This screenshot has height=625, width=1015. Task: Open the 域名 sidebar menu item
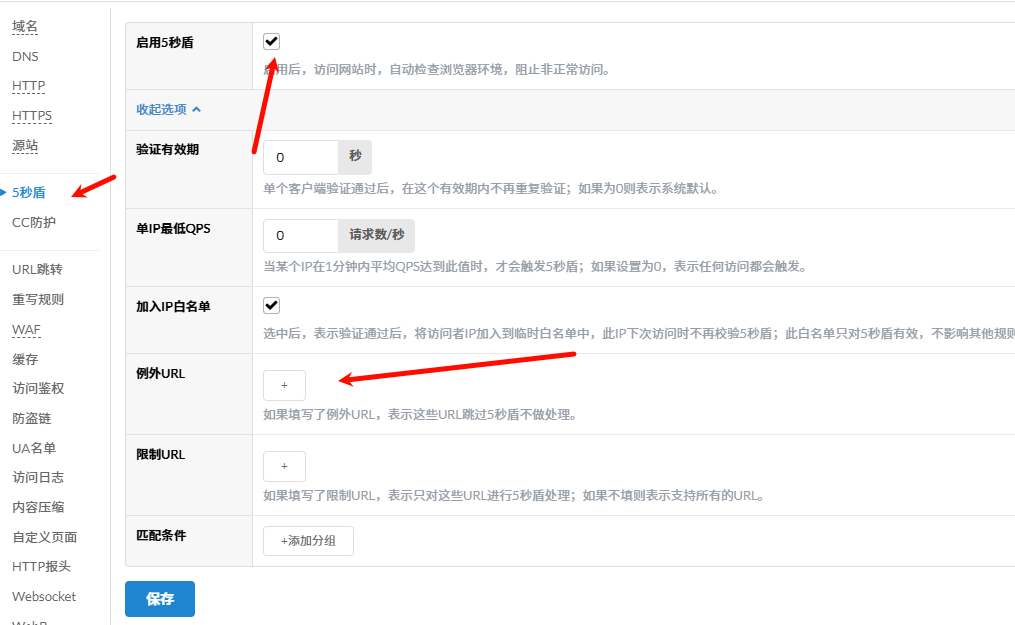[25, 26]
